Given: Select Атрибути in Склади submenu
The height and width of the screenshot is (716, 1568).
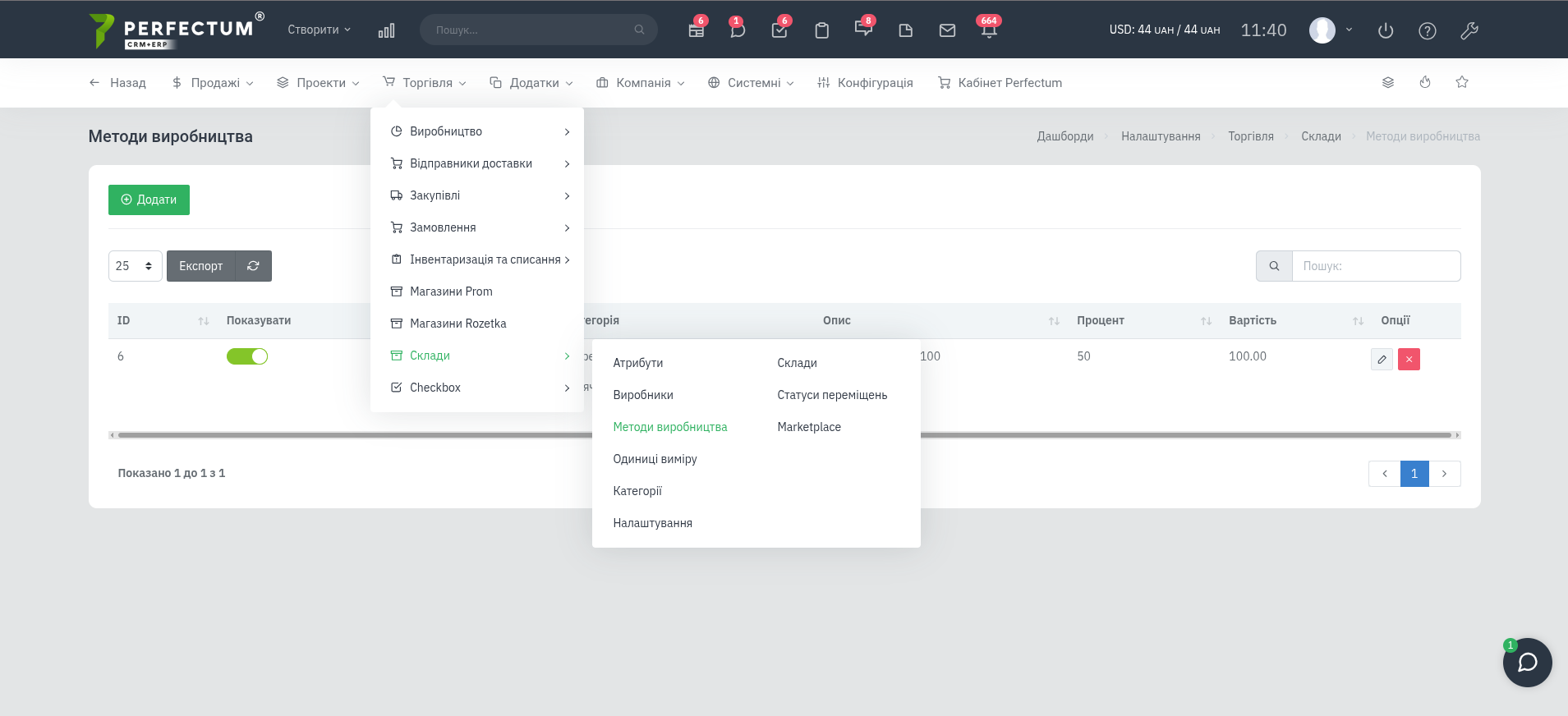Looking at the screenshot, I should point(638,363).
